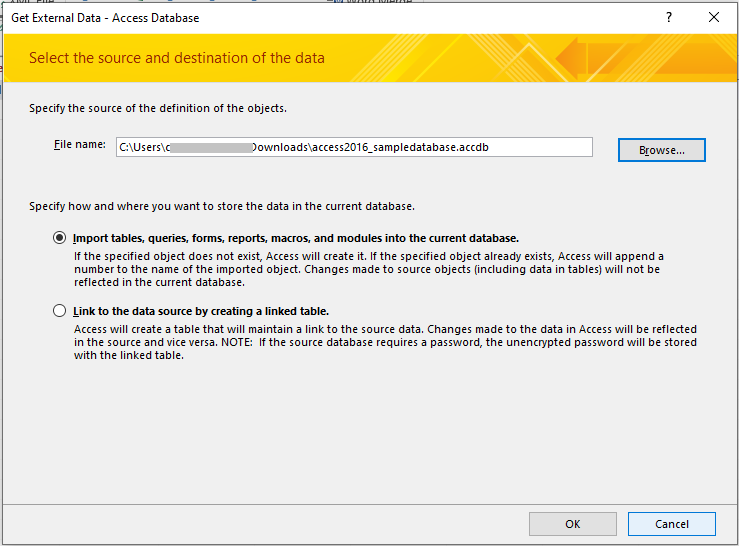Click the File name label
Screen dimensions: 739x546
(x=80, y=145)
